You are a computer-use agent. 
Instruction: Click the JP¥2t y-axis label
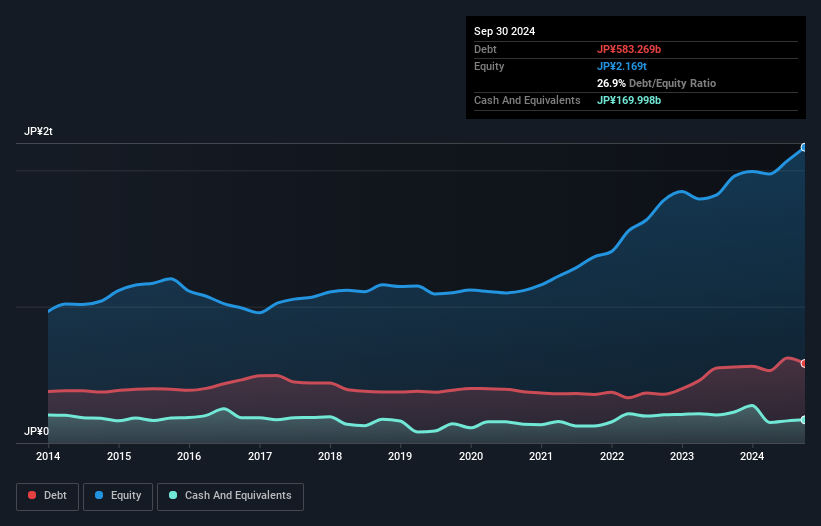pyautogui.click(x=38, y=131)
